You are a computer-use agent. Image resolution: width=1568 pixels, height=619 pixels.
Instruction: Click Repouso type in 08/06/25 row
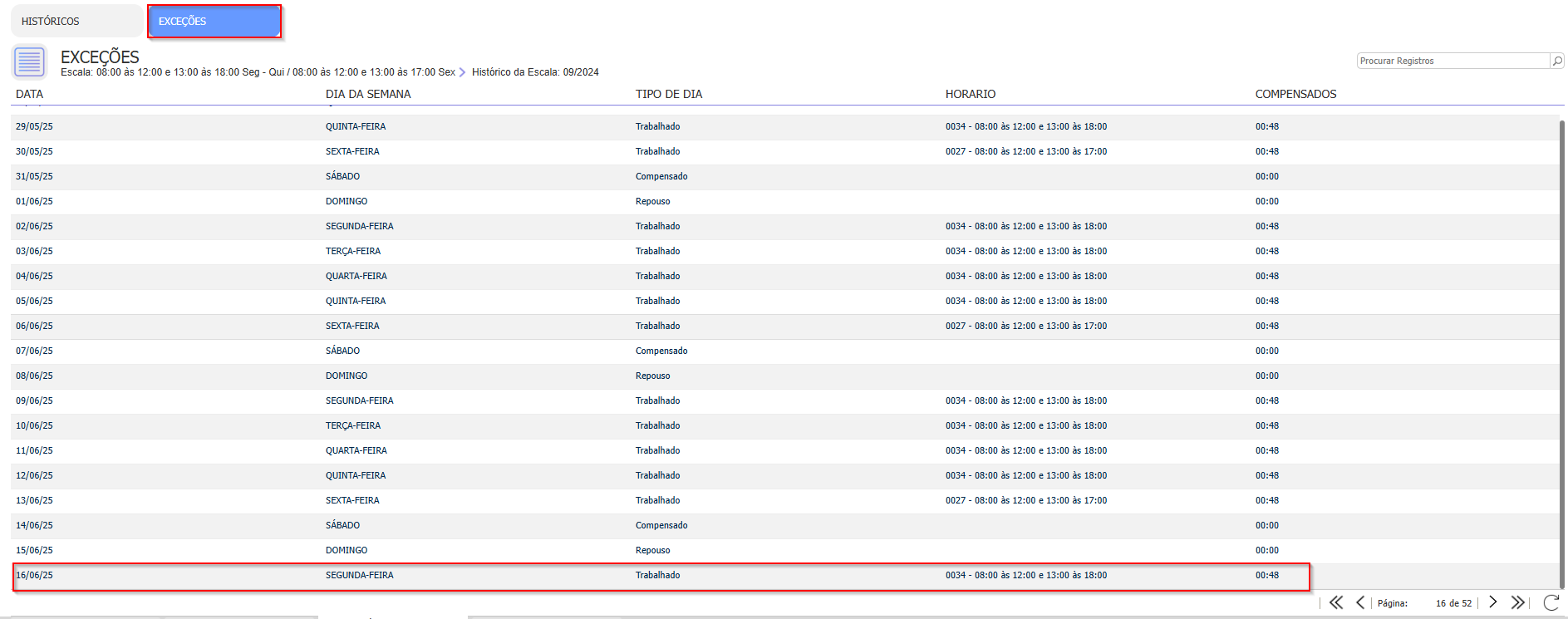click(x=652, y=376)
